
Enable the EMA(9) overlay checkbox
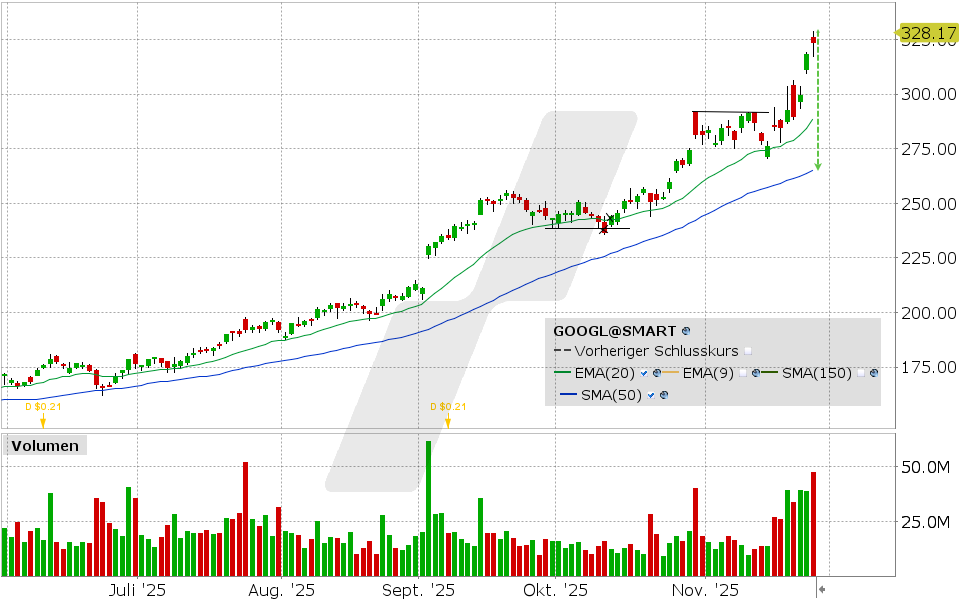(742, 373)
